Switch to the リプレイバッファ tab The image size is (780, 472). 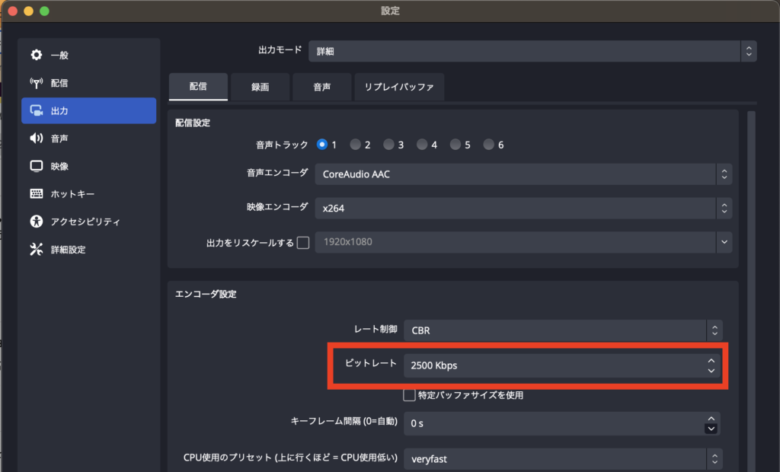click(x=399, y=87)
